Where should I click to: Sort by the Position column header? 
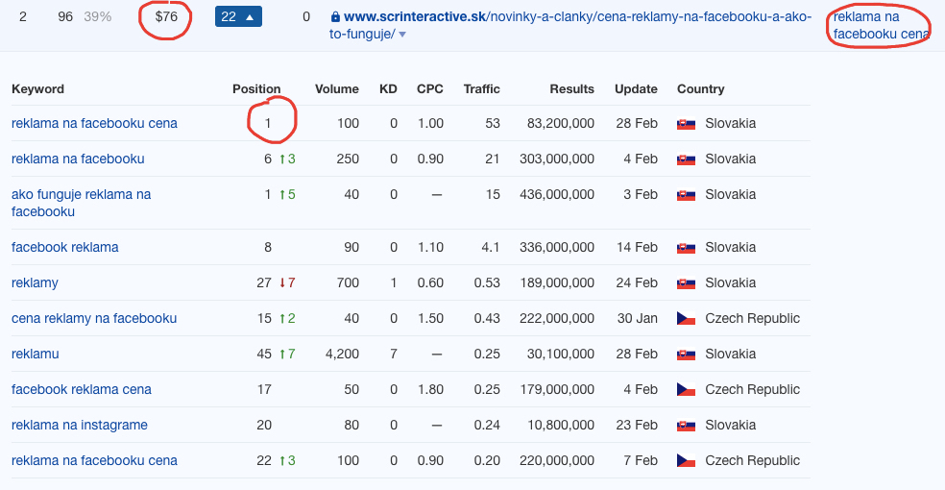[x=256, y=89]
